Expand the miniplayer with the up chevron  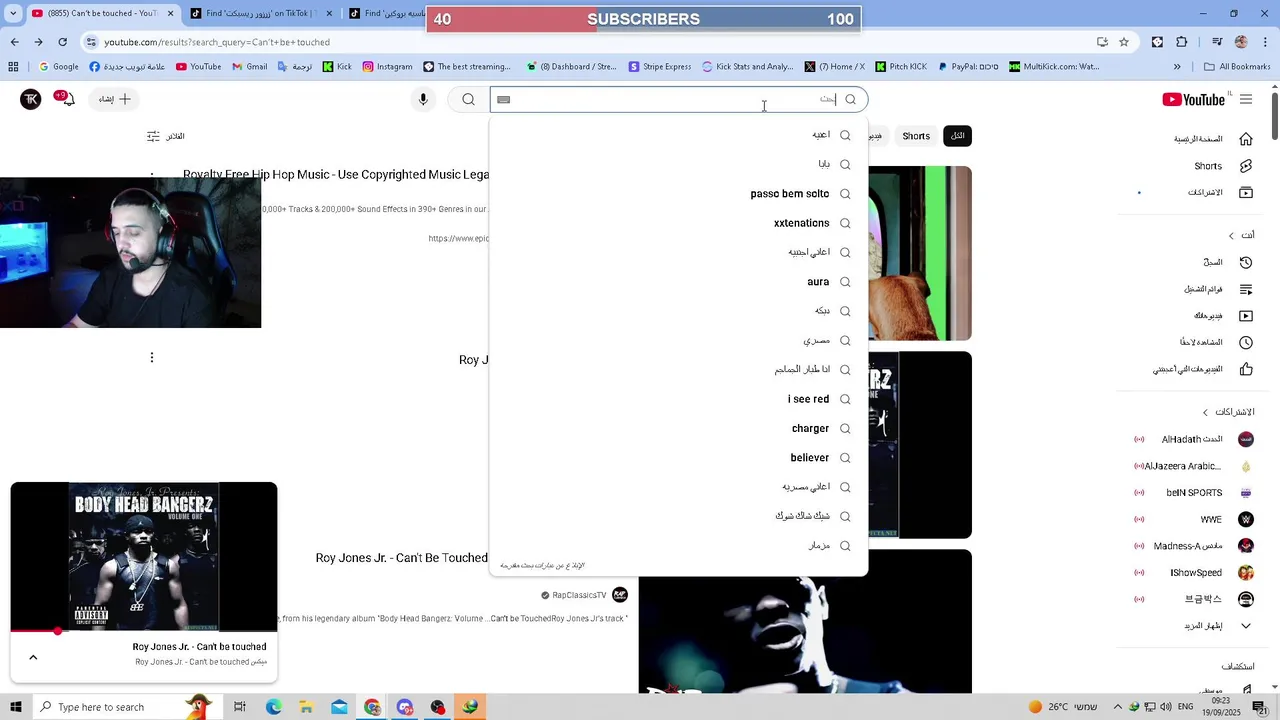click(33, 657)
